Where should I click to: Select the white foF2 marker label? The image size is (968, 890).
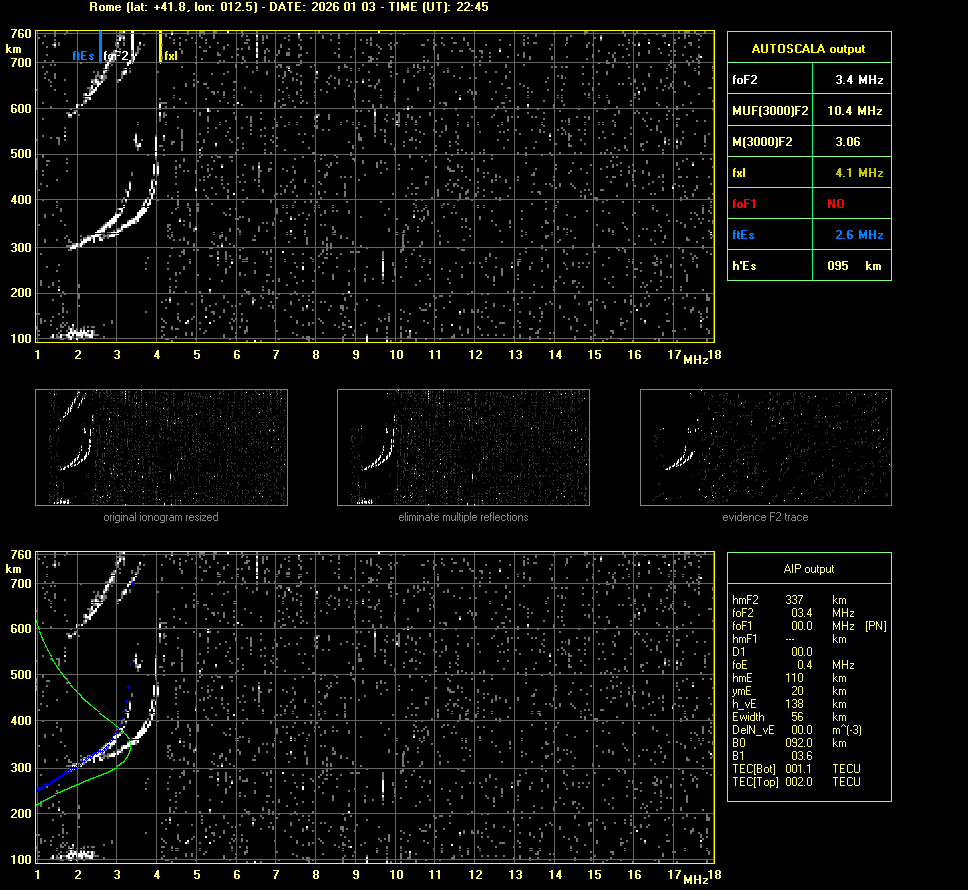tap(117, 56)
